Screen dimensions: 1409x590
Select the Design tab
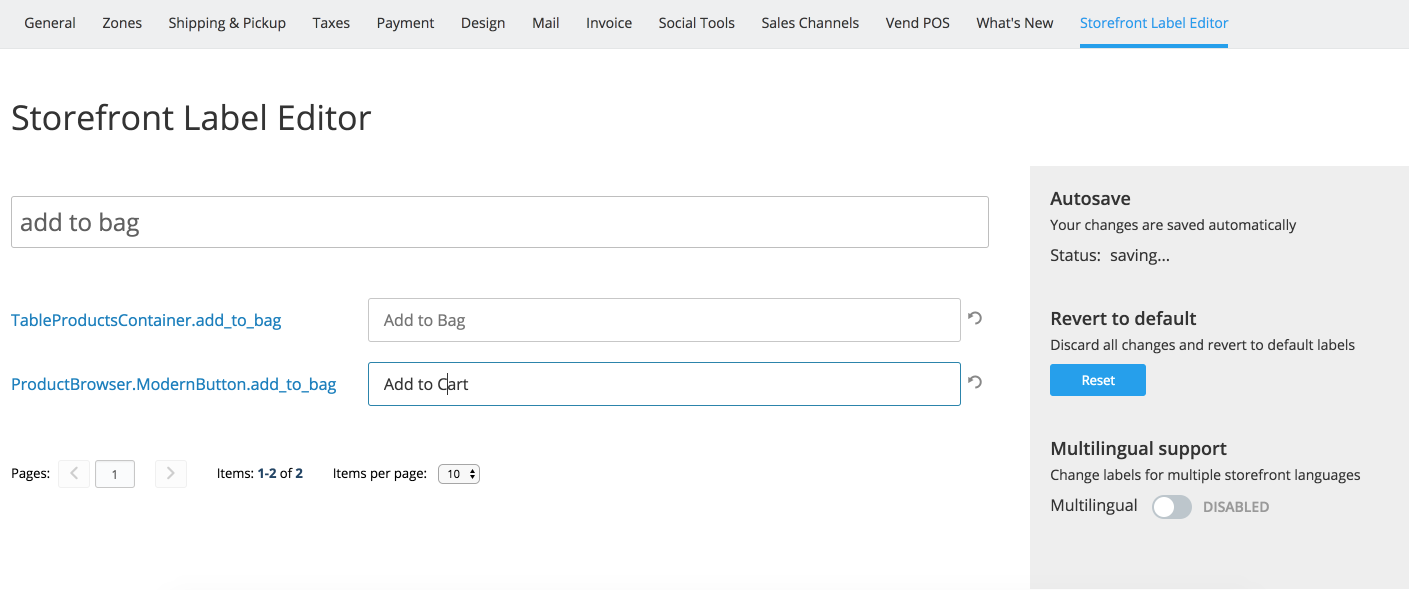click(x=483, y=23)
